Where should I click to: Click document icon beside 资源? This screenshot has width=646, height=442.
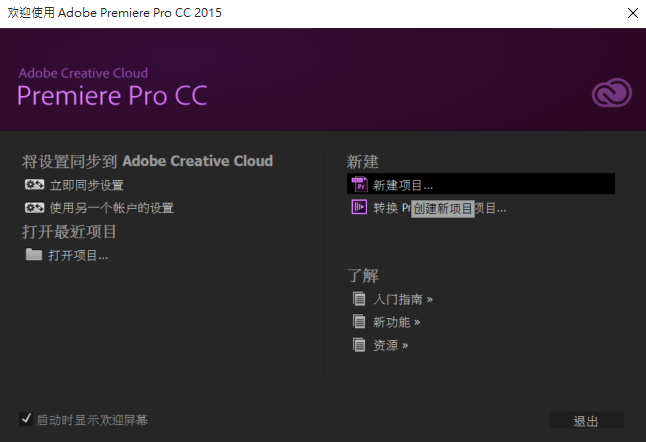[x=359, y=344]
